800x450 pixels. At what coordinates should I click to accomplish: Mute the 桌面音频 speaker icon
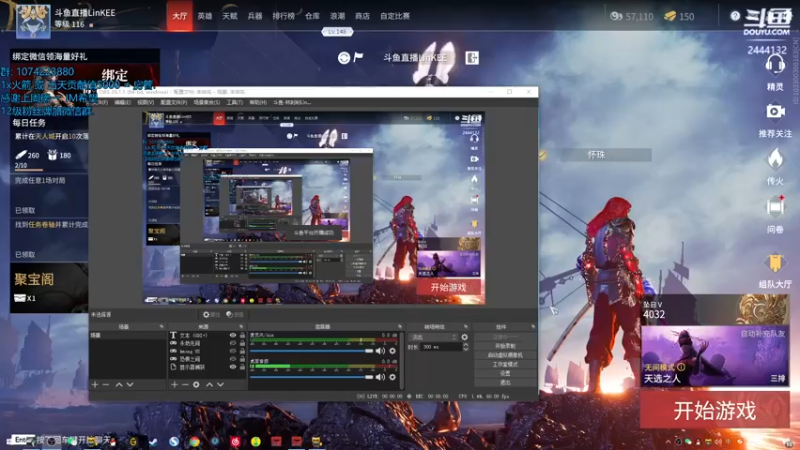[x=380, y=377]
